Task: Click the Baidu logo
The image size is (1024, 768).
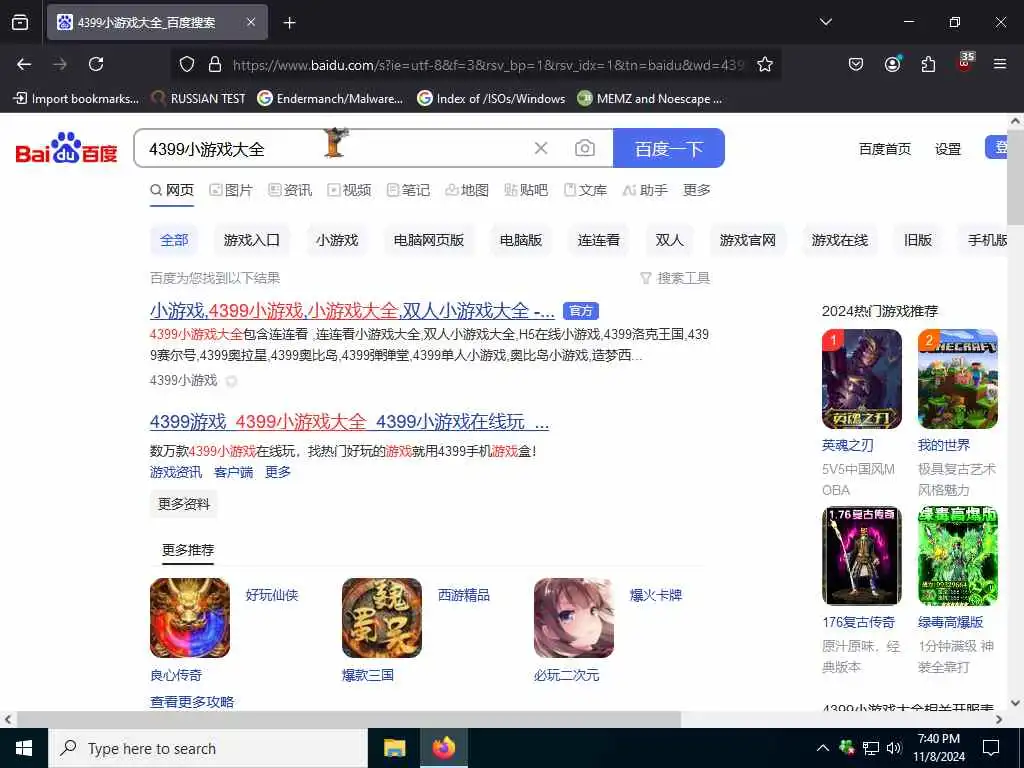Action: pos(66,149)
